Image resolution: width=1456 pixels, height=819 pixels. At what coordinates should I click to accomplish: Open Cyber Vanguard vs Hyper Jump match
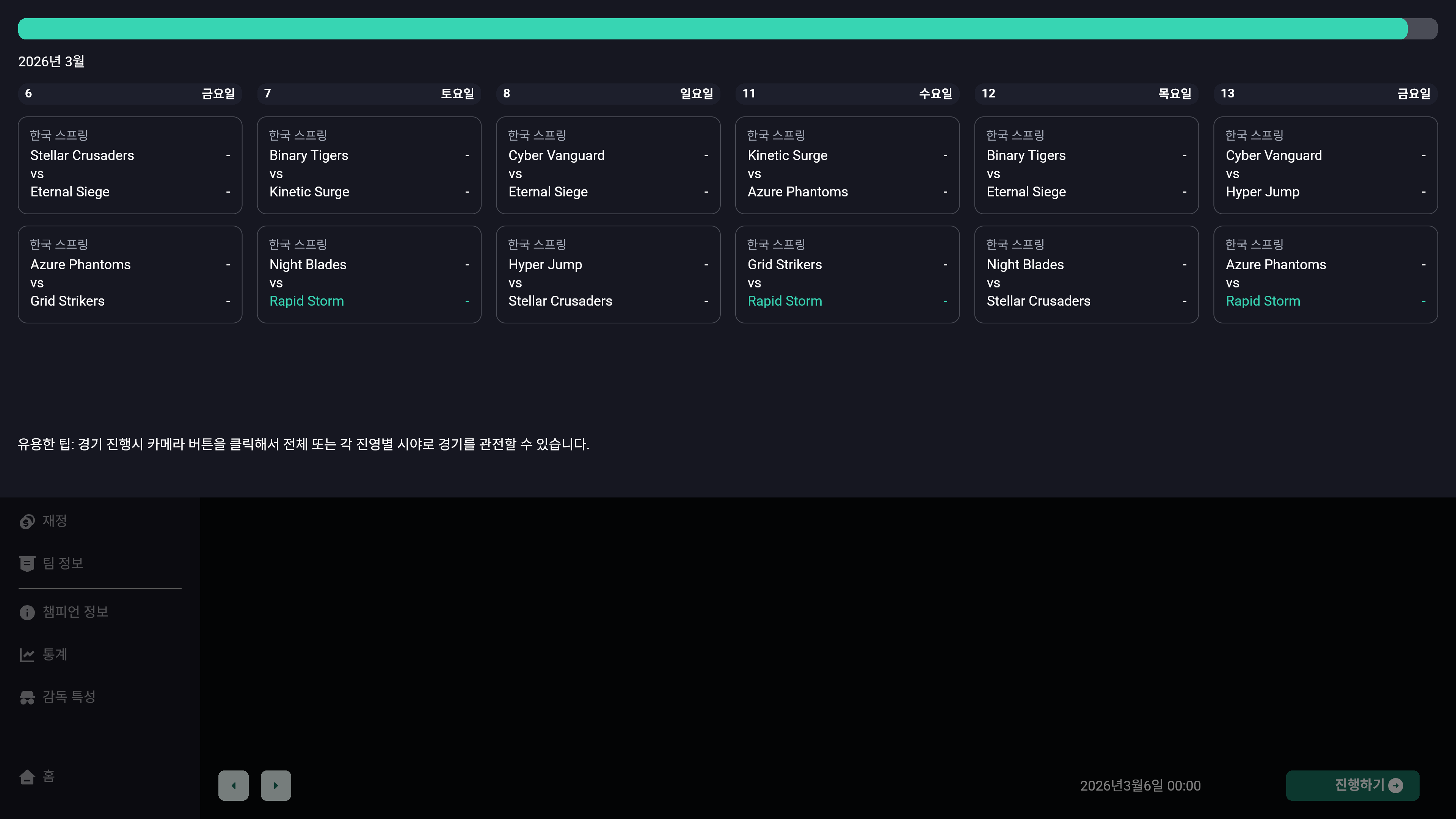(x=1325, y=165)
